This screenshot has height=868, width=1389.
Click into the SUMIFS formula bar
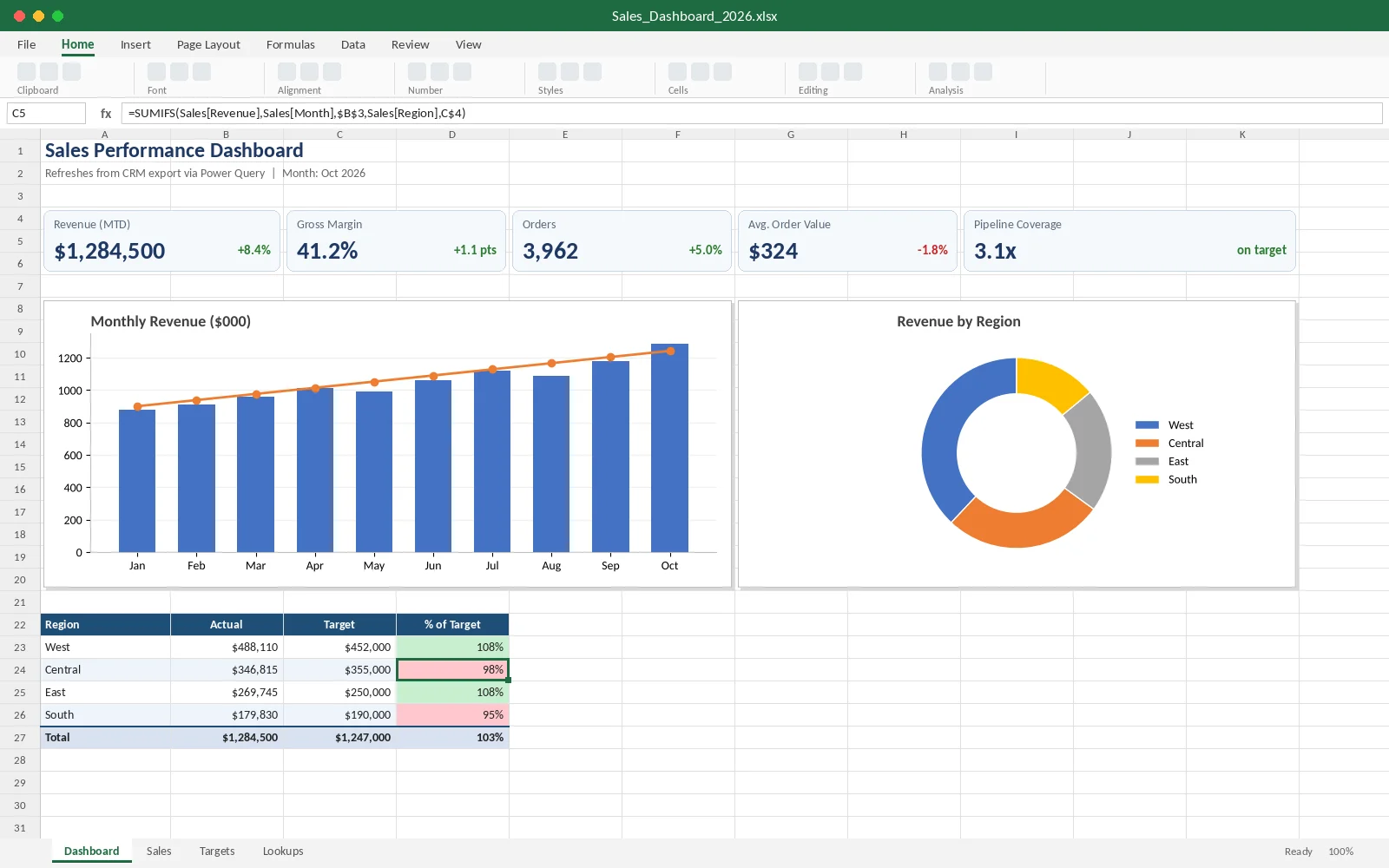click(x=752, y=113)
